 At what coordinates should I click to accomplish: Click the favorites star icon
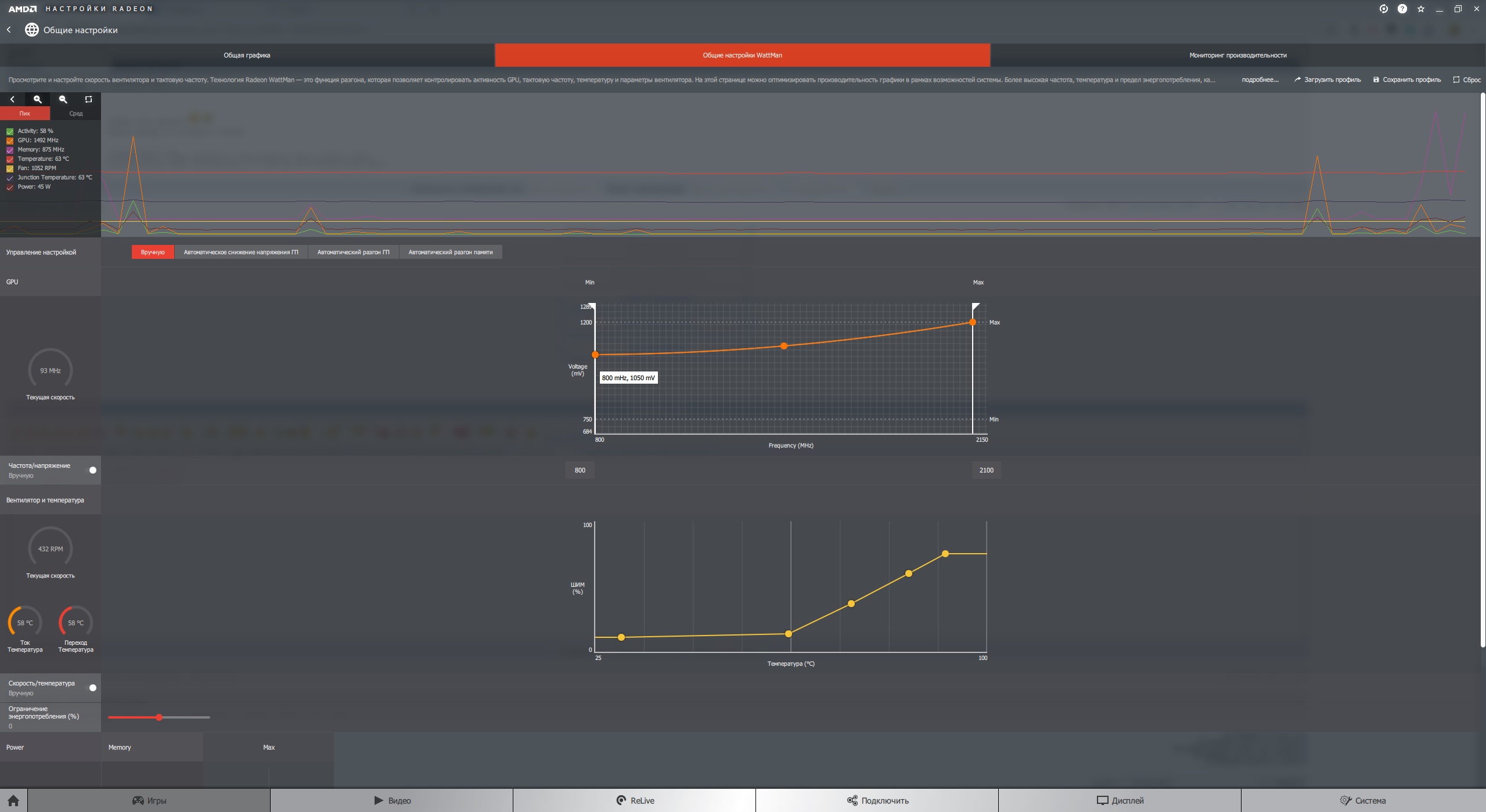(x=1420, y=9)
